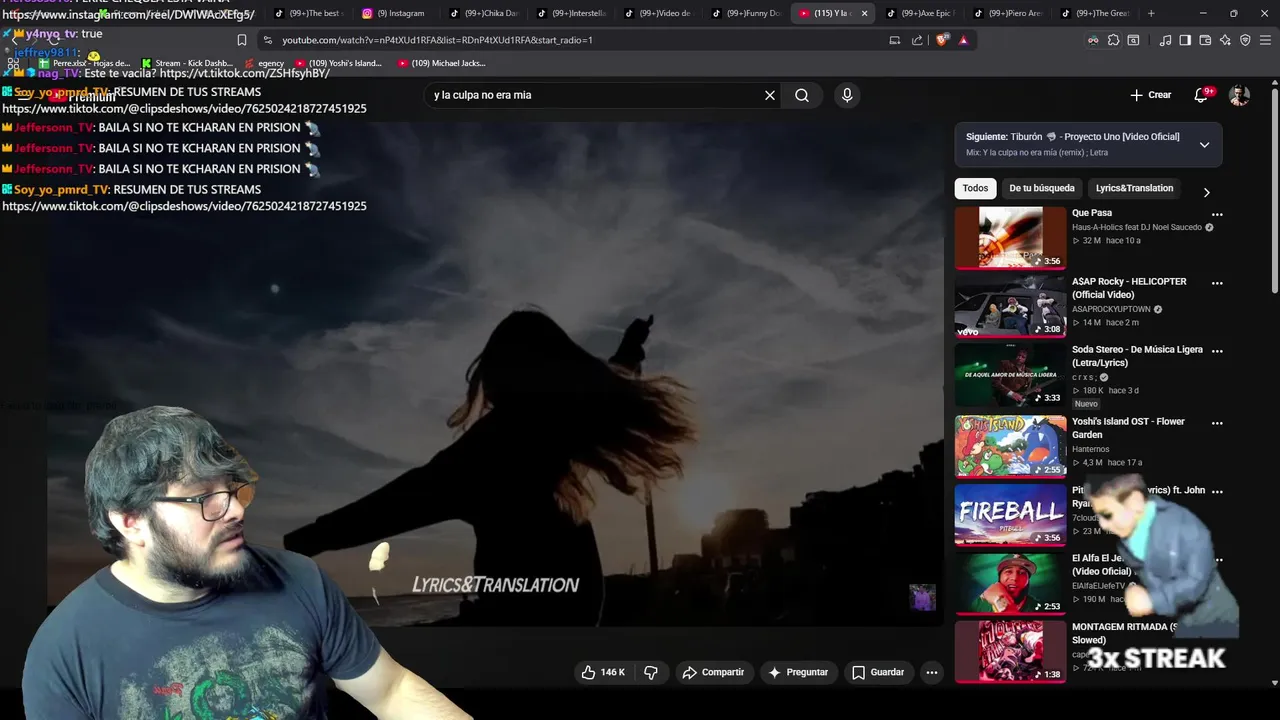Click the YouTube search magnifier button
The width and height of the screenshot is (1280, 720).
[x=802, y=95]
